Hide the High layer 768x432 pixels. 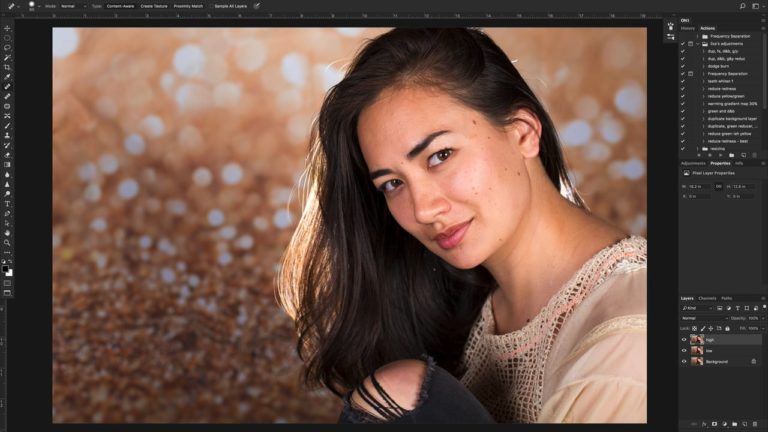pos(684,339)
